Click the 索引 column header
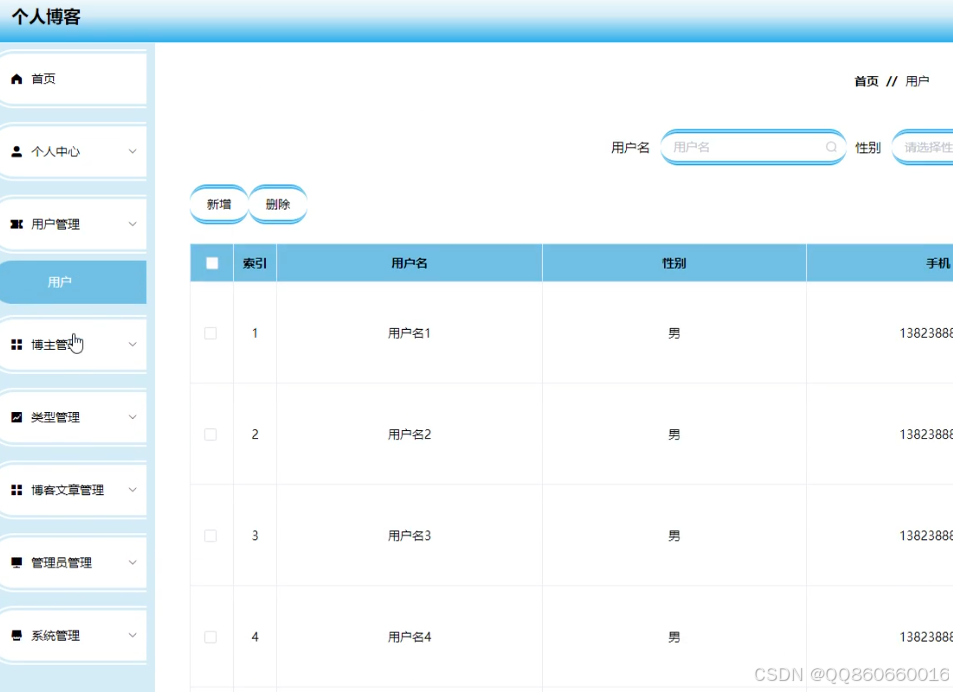 click(255, 263)
